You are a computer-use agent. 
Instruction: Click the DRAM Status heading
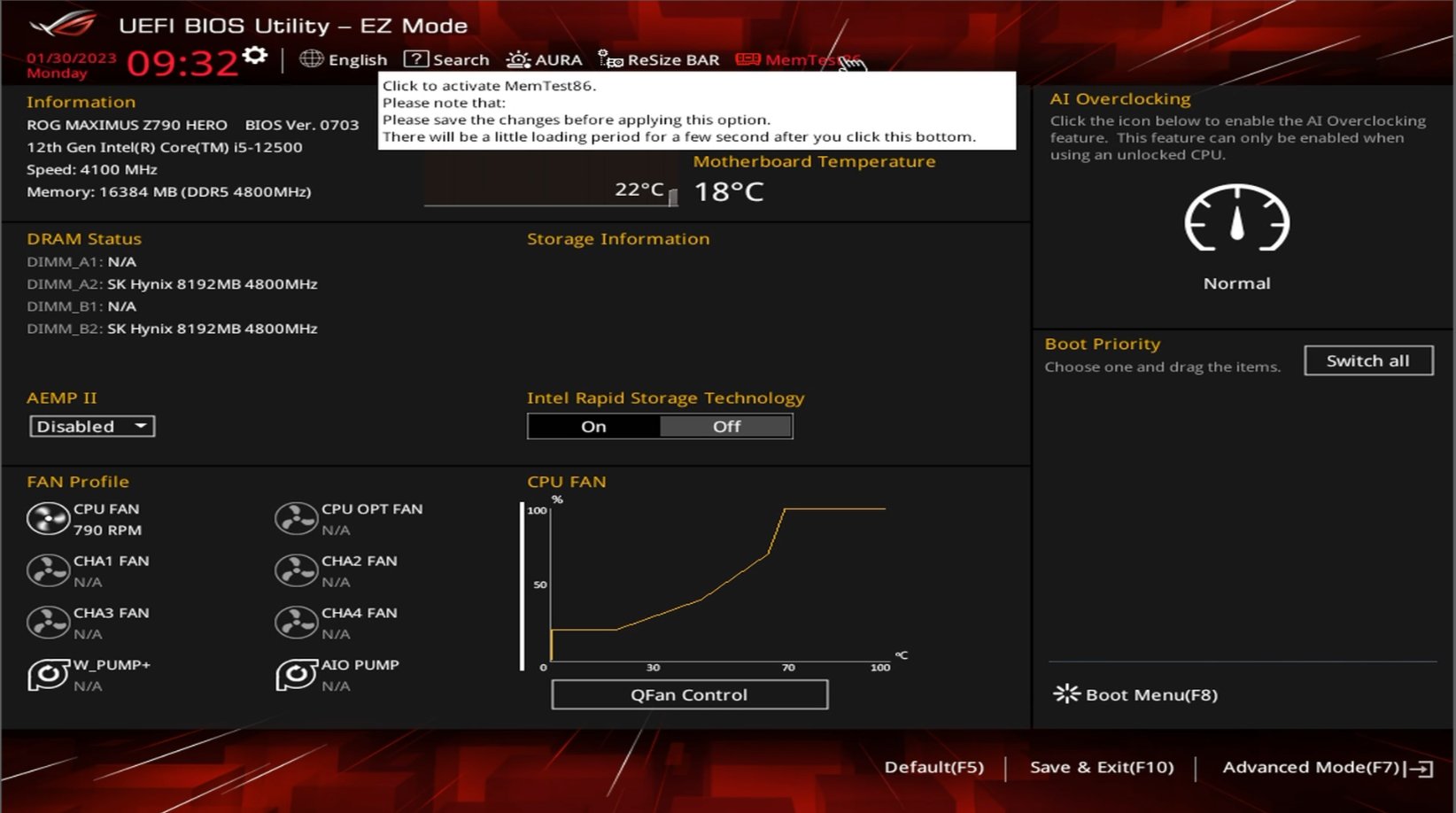[84, 238]
